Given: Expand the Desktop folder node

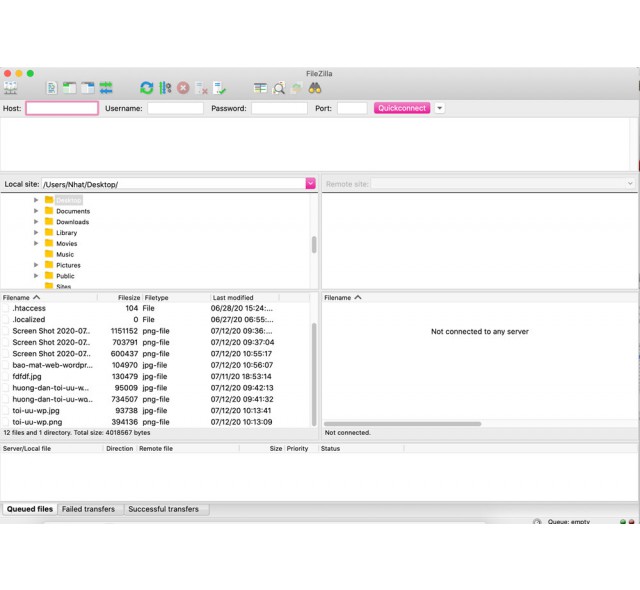Looking at the screenshot, I should (x=36, y=200).
